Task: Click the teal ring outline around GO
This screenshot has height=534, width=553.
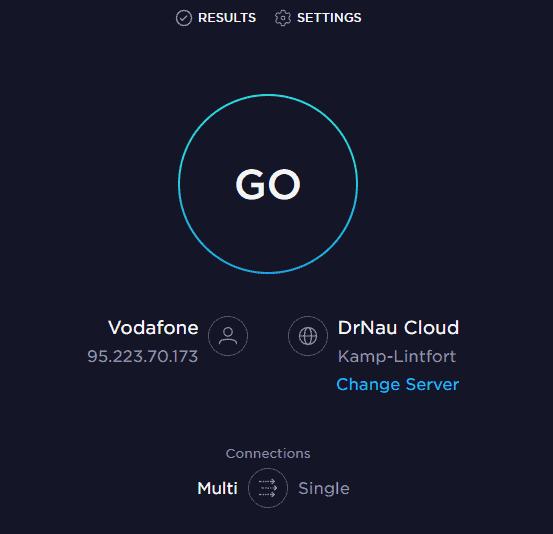Action: (268, 95)
